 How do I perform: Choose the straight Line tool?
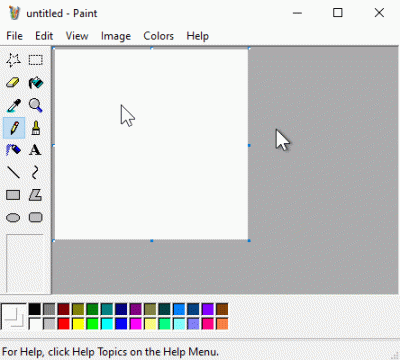click(14, 173)
